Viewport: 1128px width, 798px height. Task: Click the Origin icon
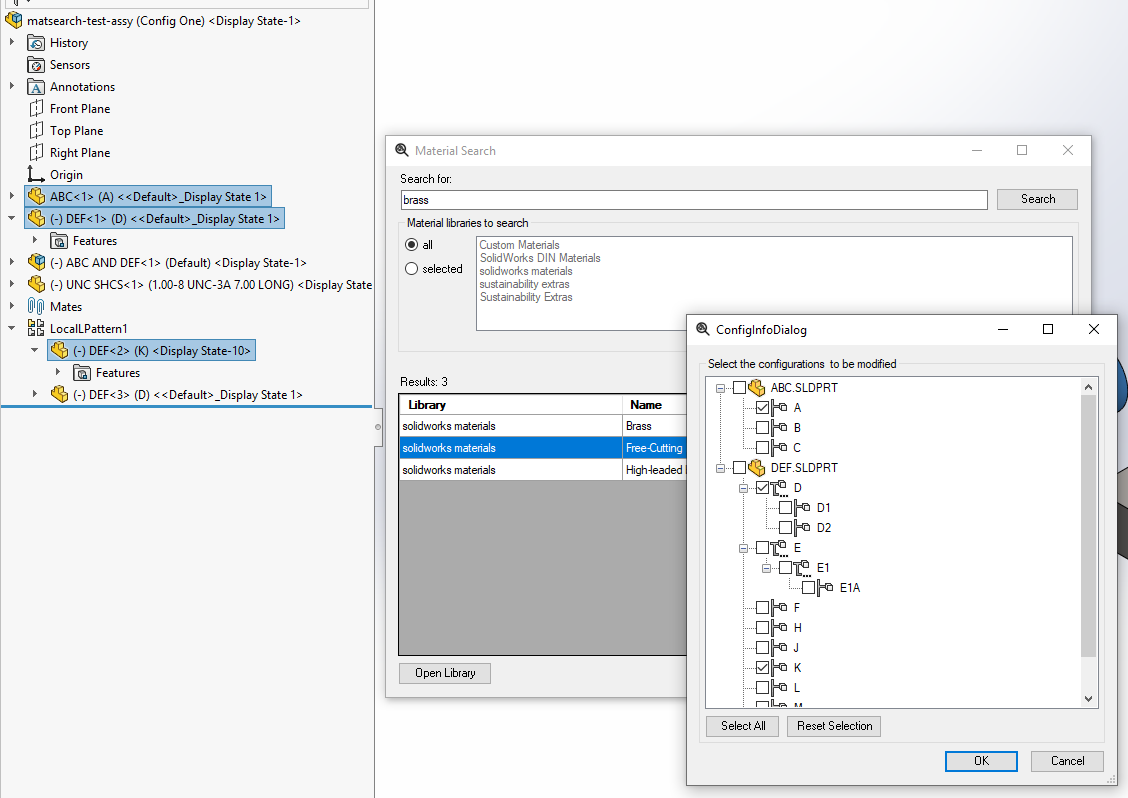pos(36,175)
